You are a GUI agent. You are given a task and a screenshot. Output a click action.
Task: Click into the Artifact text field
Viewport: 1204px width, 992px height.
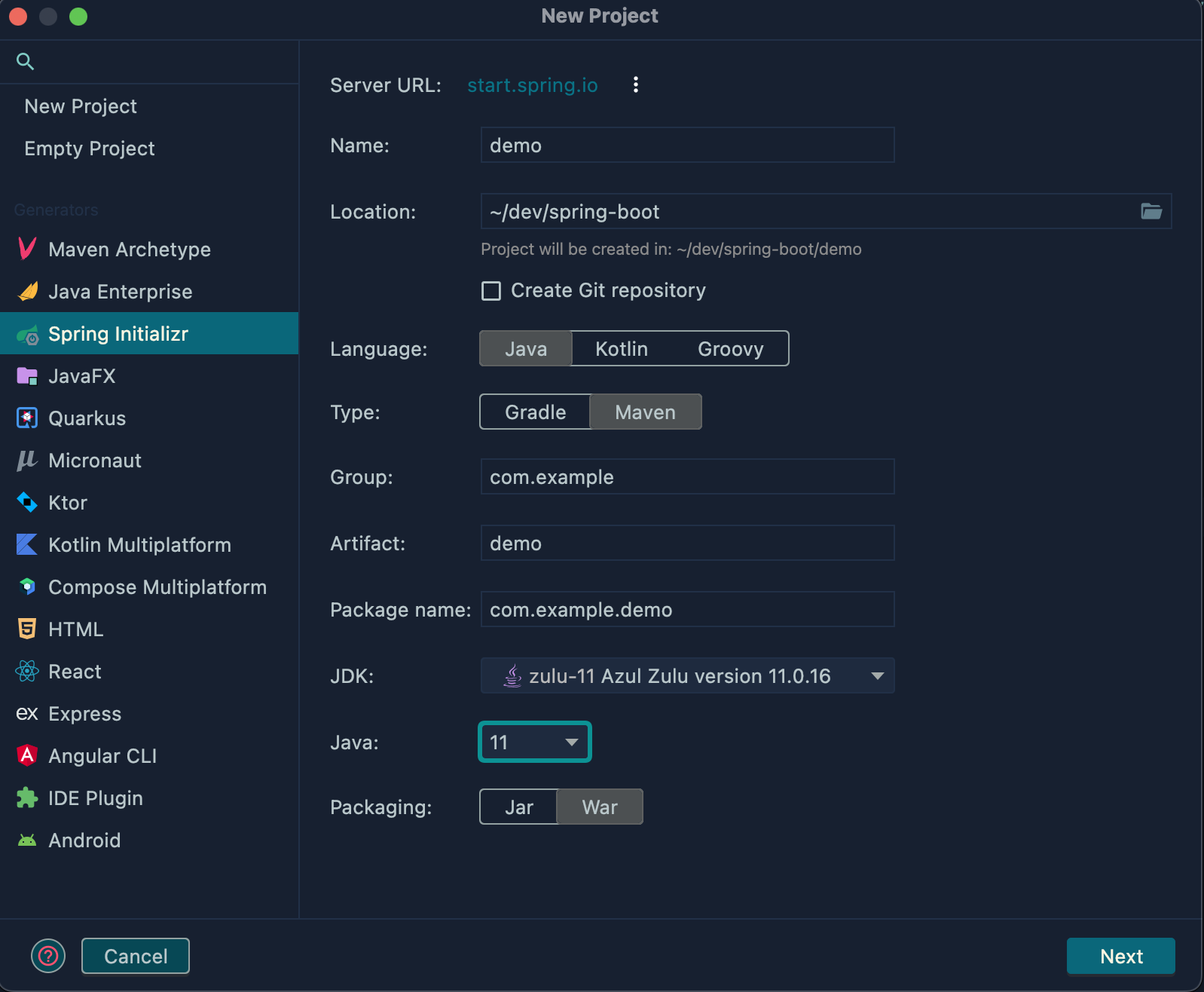(687, 543)
